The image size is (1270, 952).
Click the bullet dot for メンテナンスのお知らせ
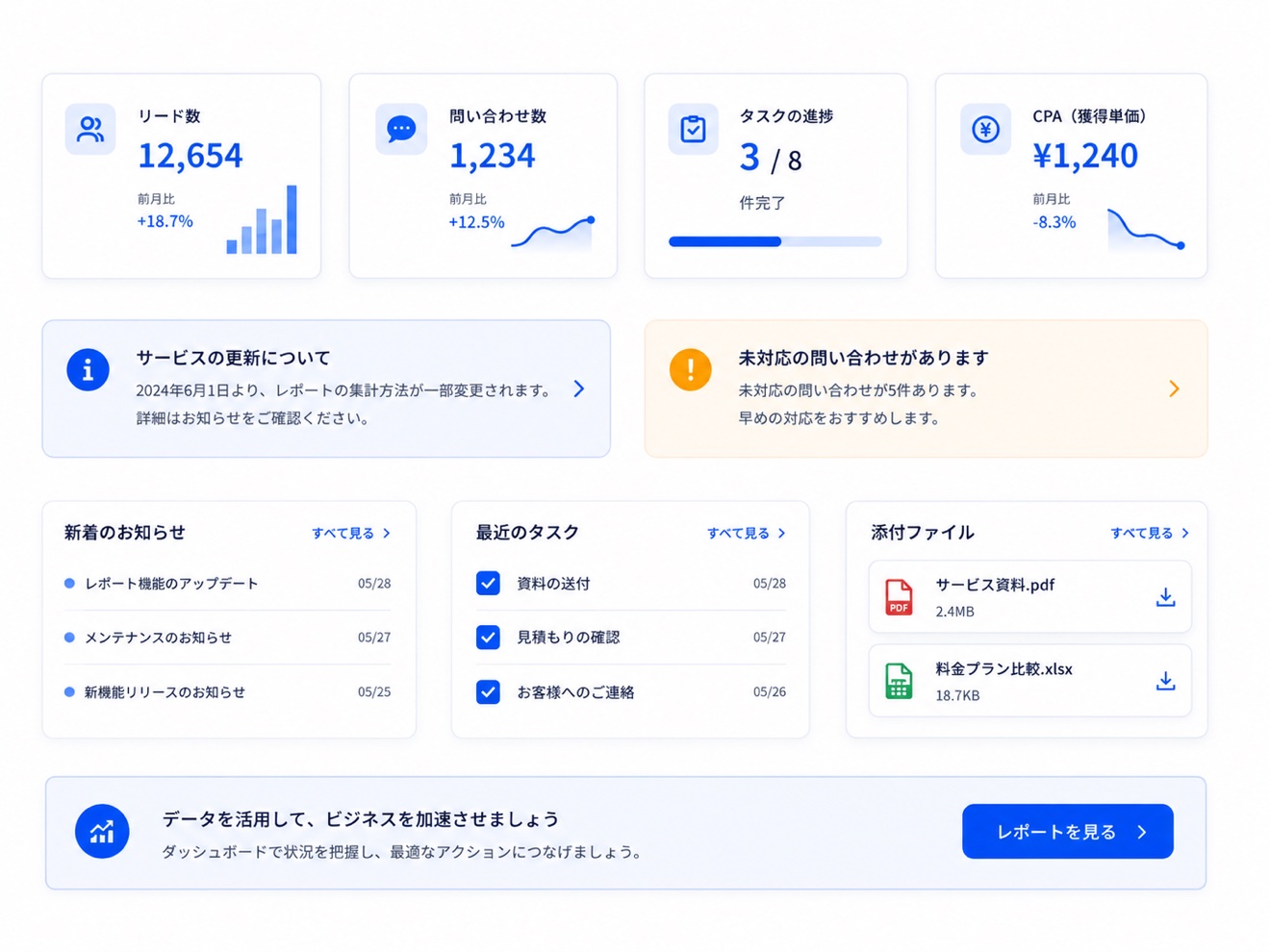[69, 637]
